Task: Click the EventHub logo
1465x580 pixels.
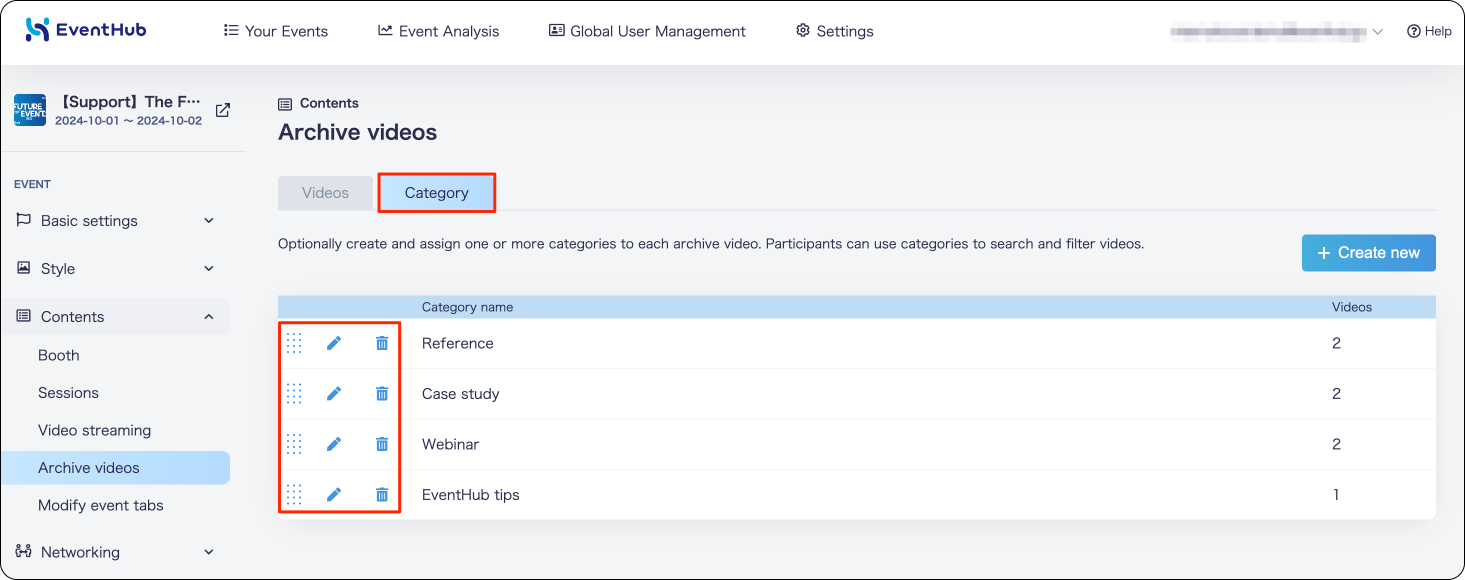Action: click(86, 30)
